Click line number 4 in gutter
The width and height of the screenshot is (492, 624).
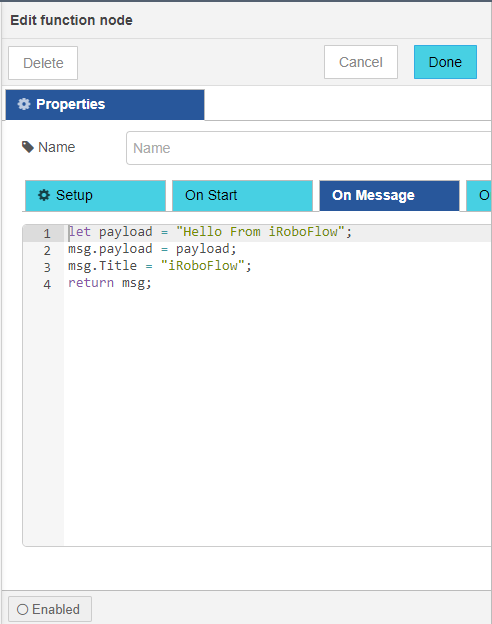tap(47, 284)
